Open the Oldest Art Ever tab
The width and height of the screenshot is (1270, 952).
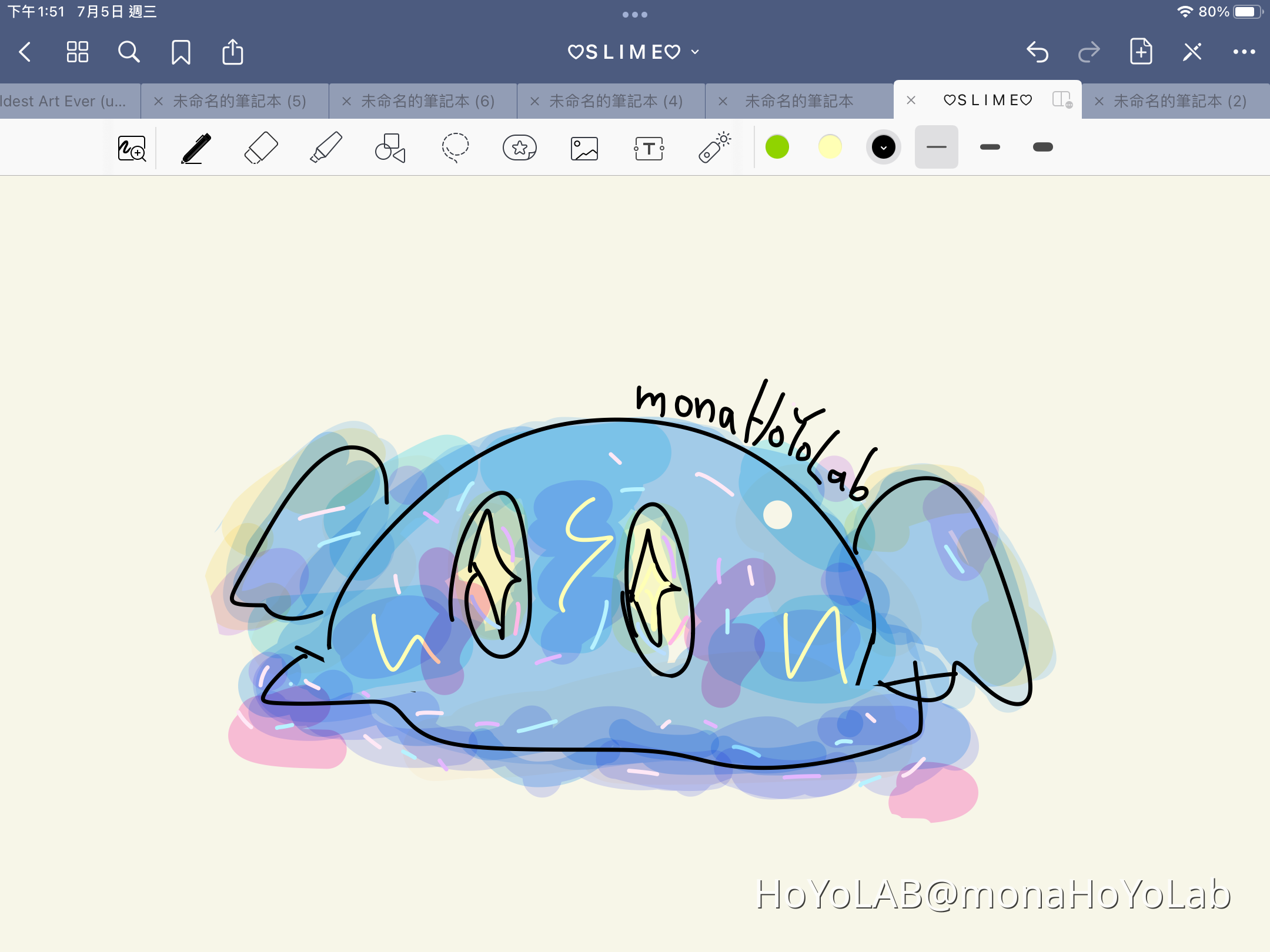(65, 100)
